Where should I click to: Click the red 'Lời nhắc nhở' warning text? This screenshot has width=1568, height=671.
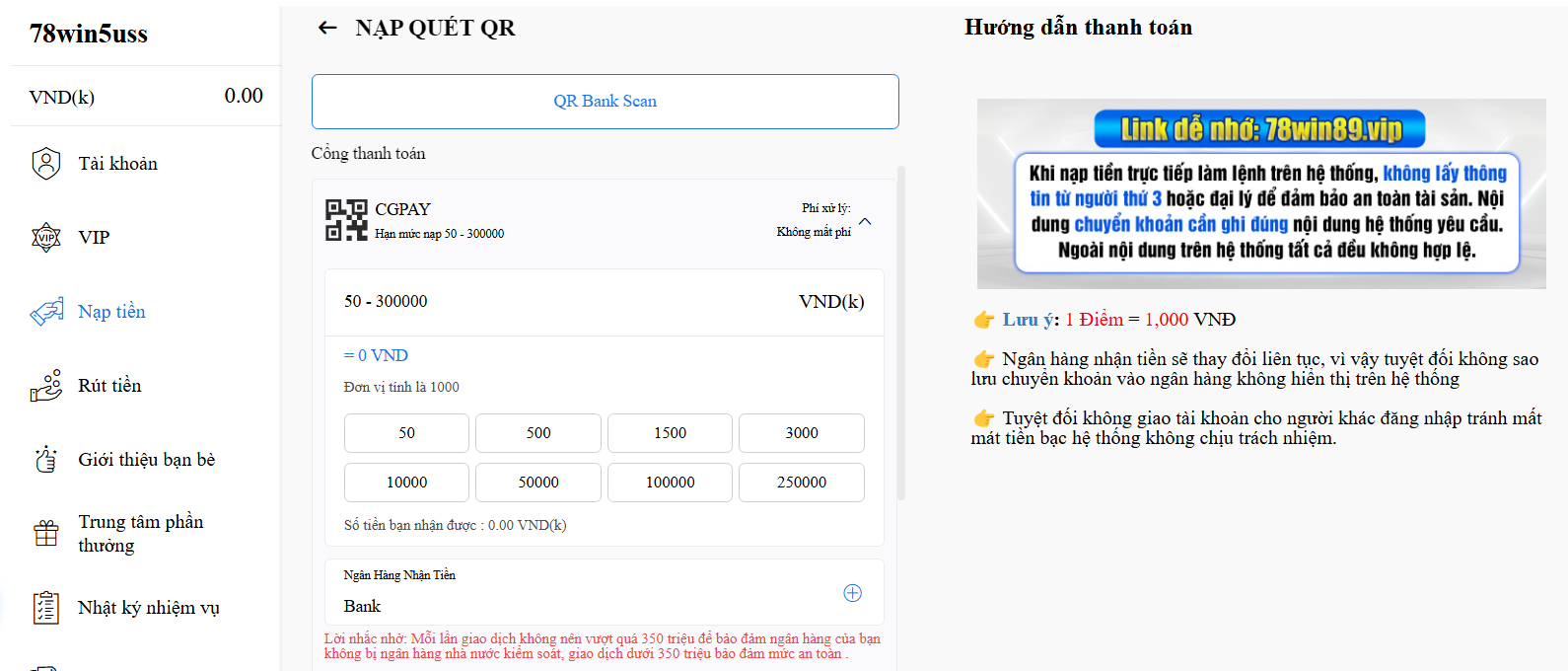pyautogui.click(x=603, y=646)
